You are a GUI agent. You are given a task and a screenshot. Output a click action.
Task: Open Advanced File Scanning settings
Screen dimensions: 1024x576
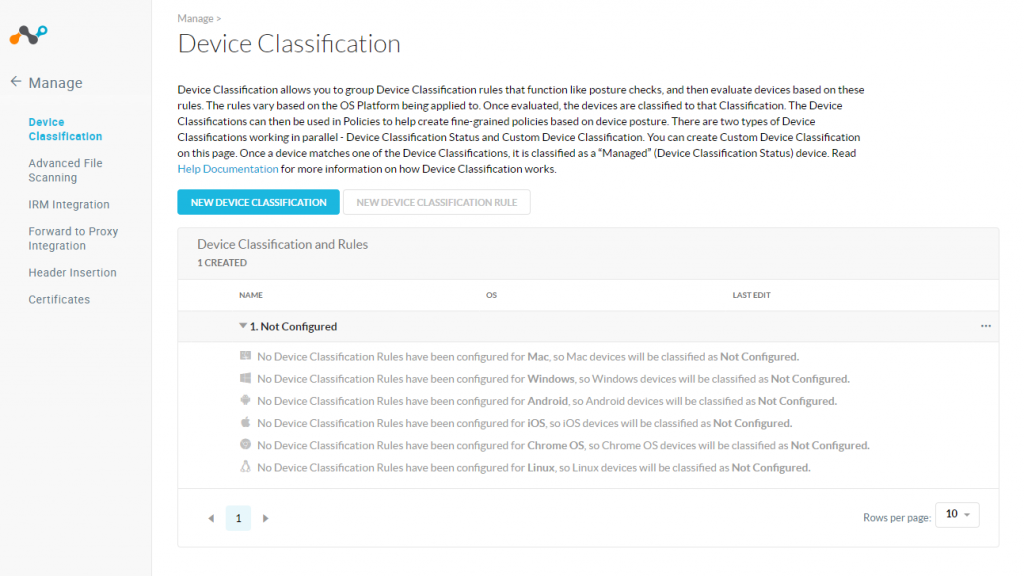(x=65, y=170)
